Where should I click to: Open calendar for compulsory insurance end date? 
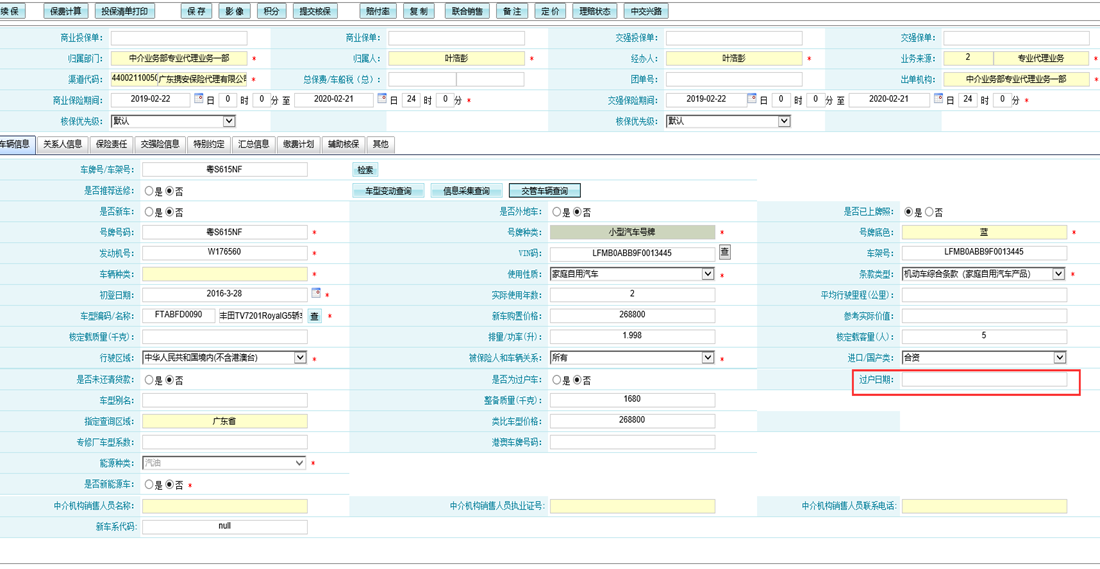938,99
